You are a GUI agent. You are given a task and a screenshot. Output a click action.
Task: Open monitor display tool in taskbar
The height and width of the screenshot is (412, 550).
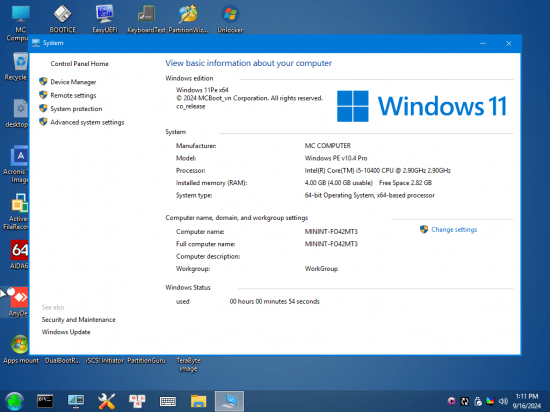pyautogui.click(x=76, y=401)
